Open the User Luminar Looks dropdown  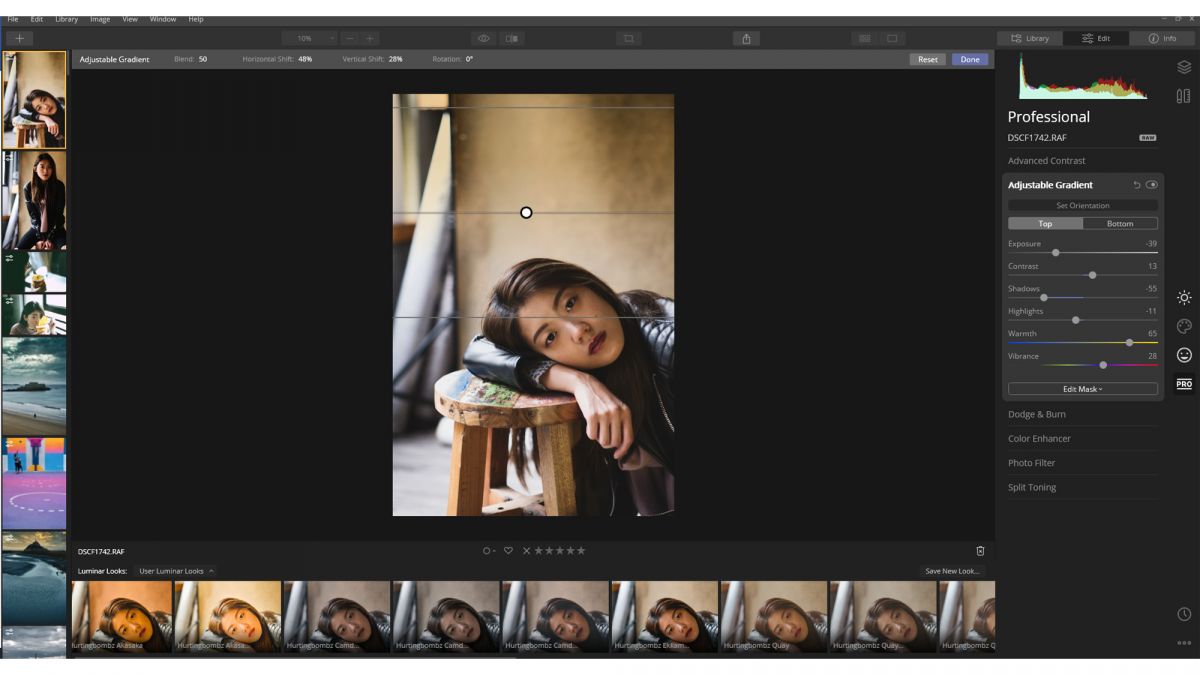pyautogui.click(x=175, y=571)
